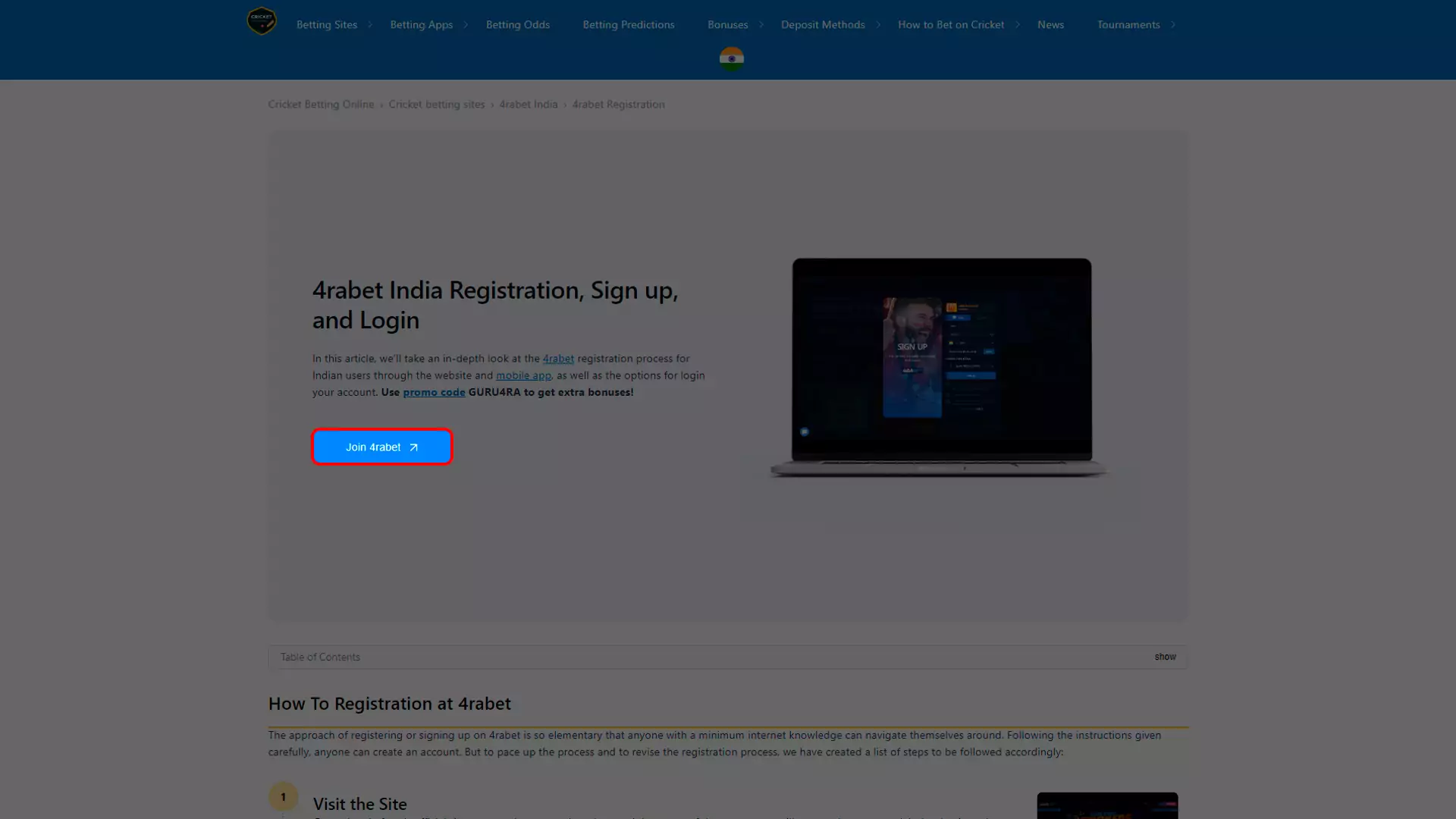This screenshot has width=1456, height=819.
Task: Open the promo code link
Action: pyautogui.click(x=433, y=392)
